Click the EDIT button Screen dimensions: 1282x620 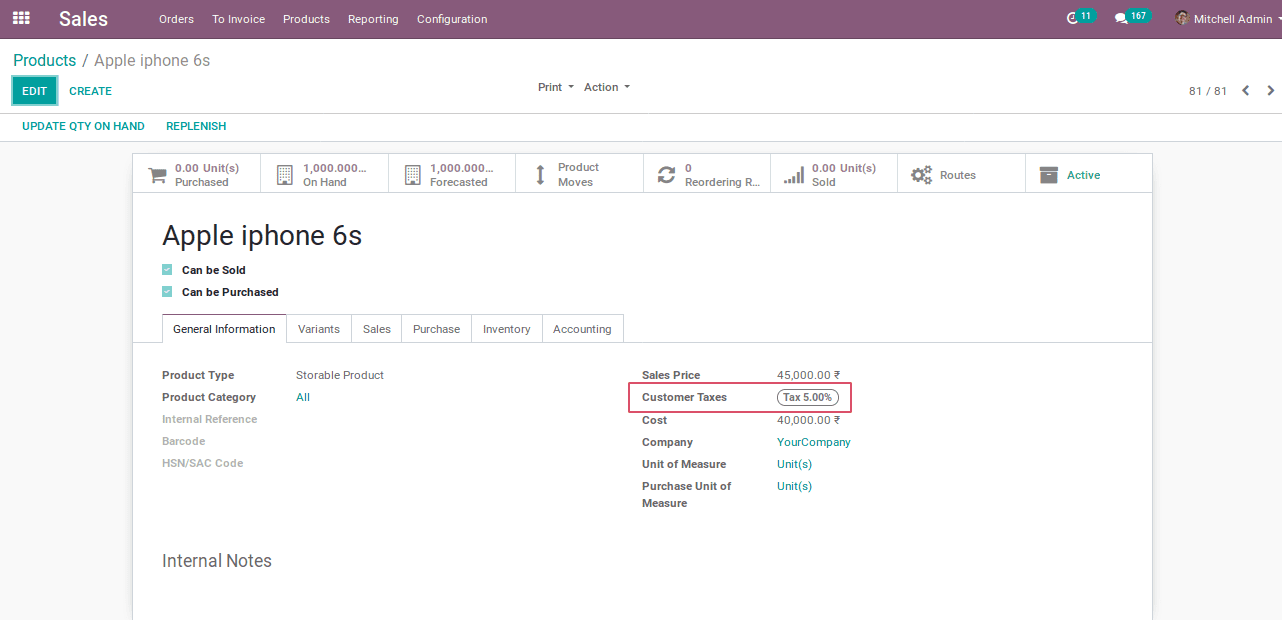[35, 91]
